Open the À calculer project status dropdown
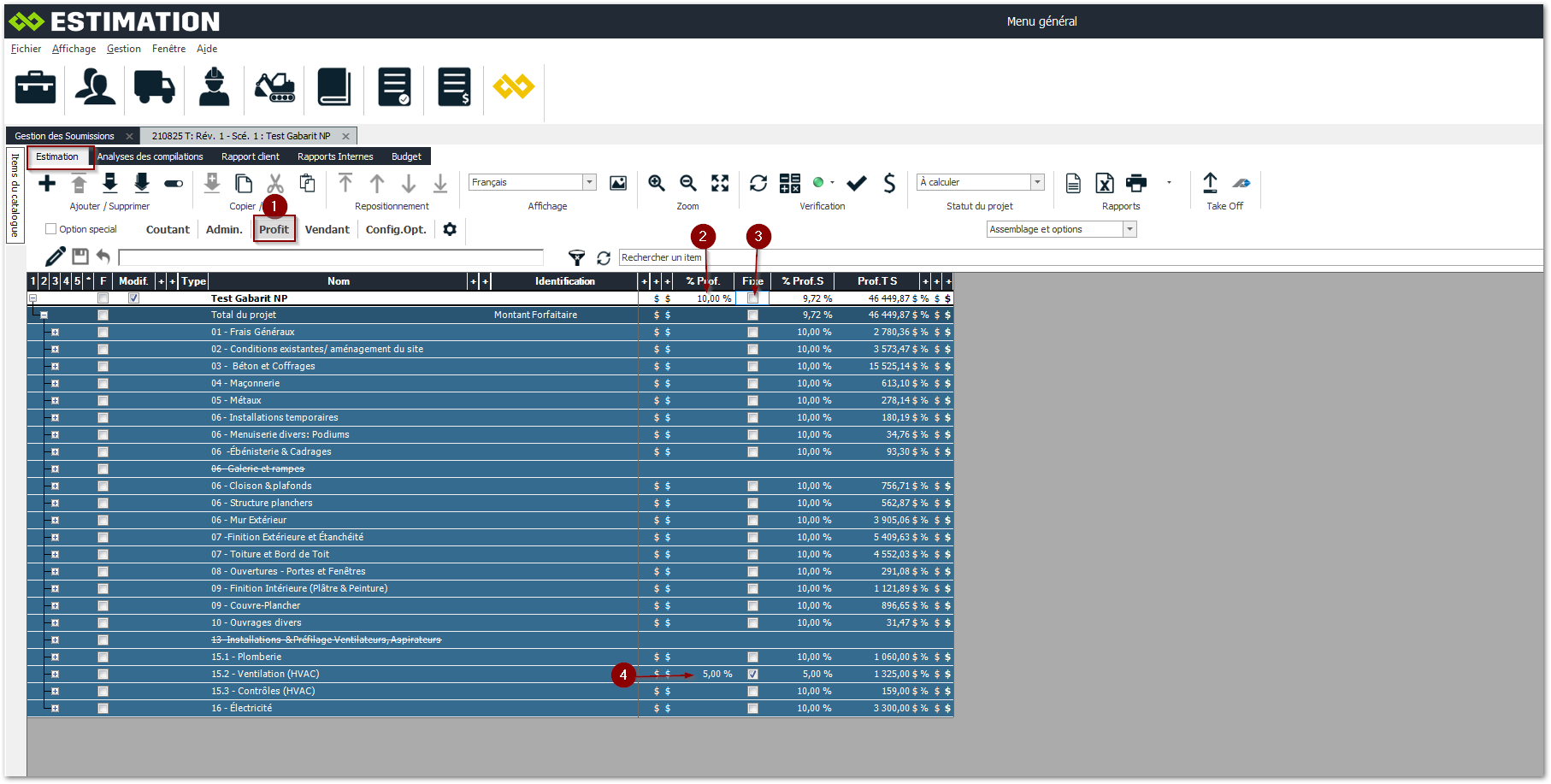This screenshot has height=784, width=1551. [x=1037, y=182]
